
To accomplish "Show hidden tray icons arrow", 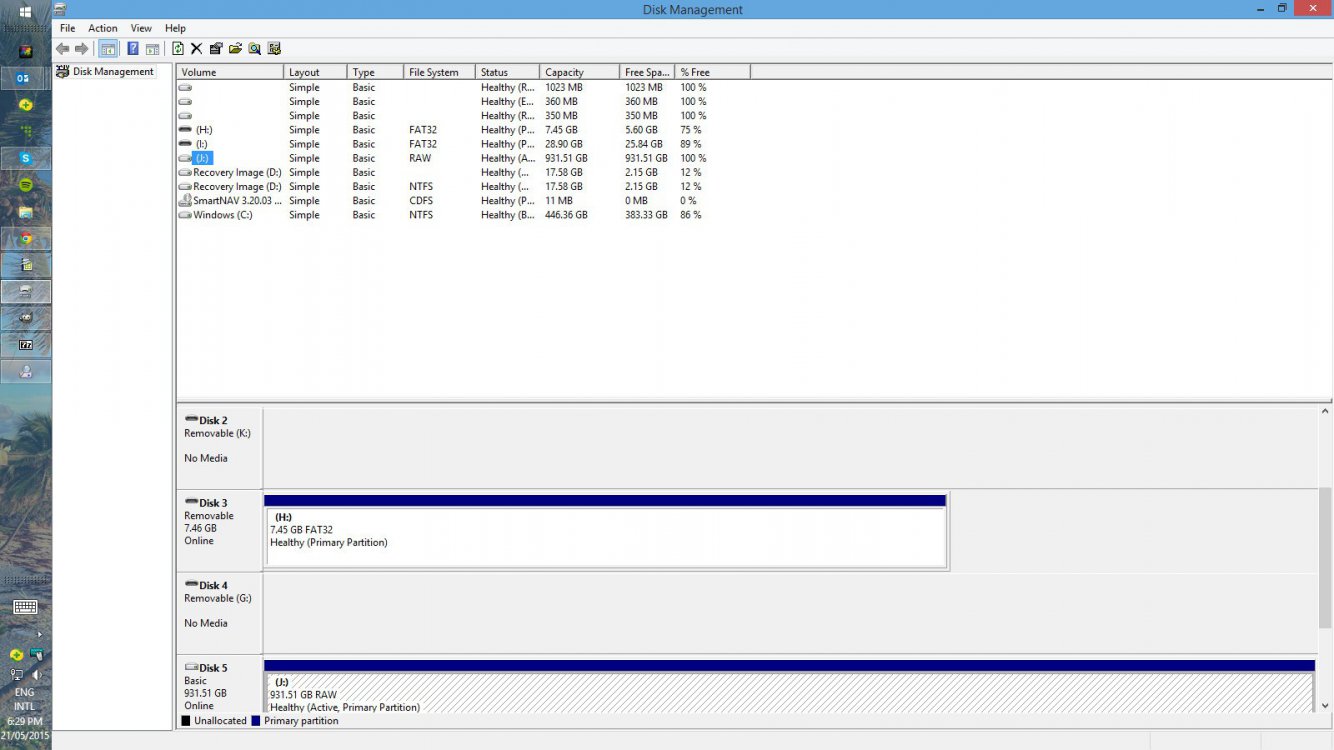I will tap(39, 634).
